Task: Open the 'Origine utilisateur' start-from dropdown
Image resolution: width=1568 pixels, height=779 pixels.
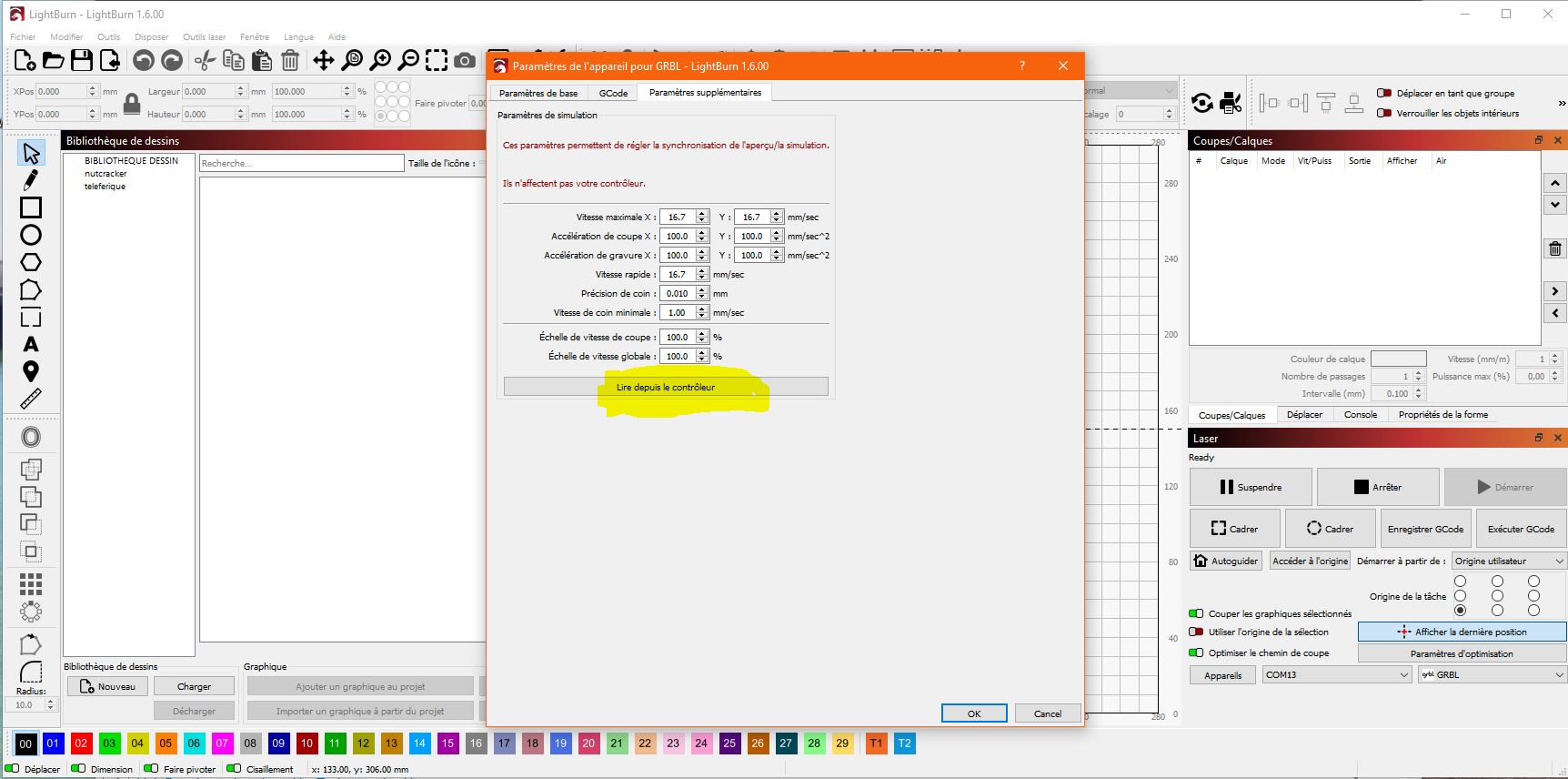Action: 1509,561
